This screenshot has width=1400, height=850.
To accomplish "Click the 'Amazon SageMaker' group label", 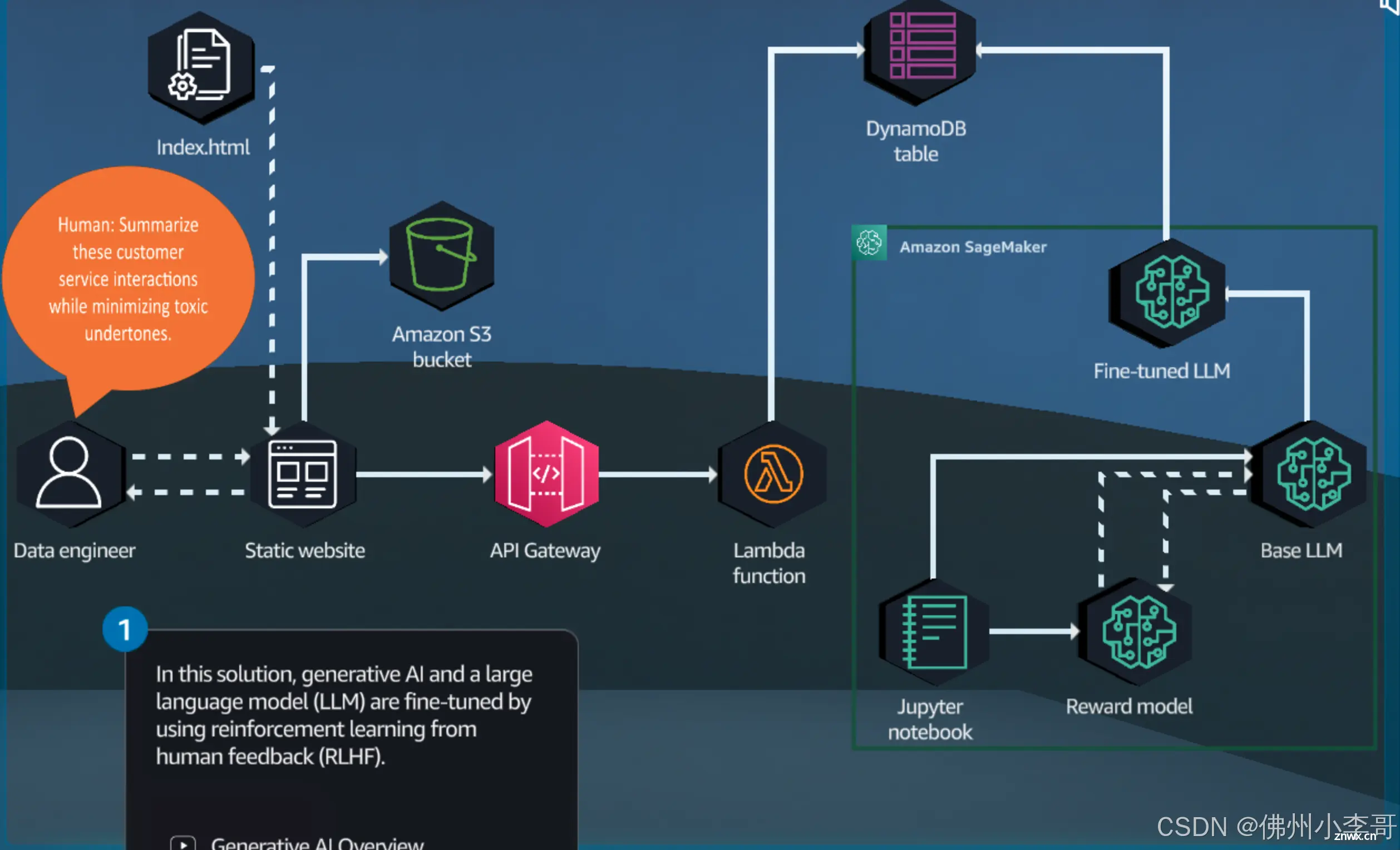I will click(973, 247).
